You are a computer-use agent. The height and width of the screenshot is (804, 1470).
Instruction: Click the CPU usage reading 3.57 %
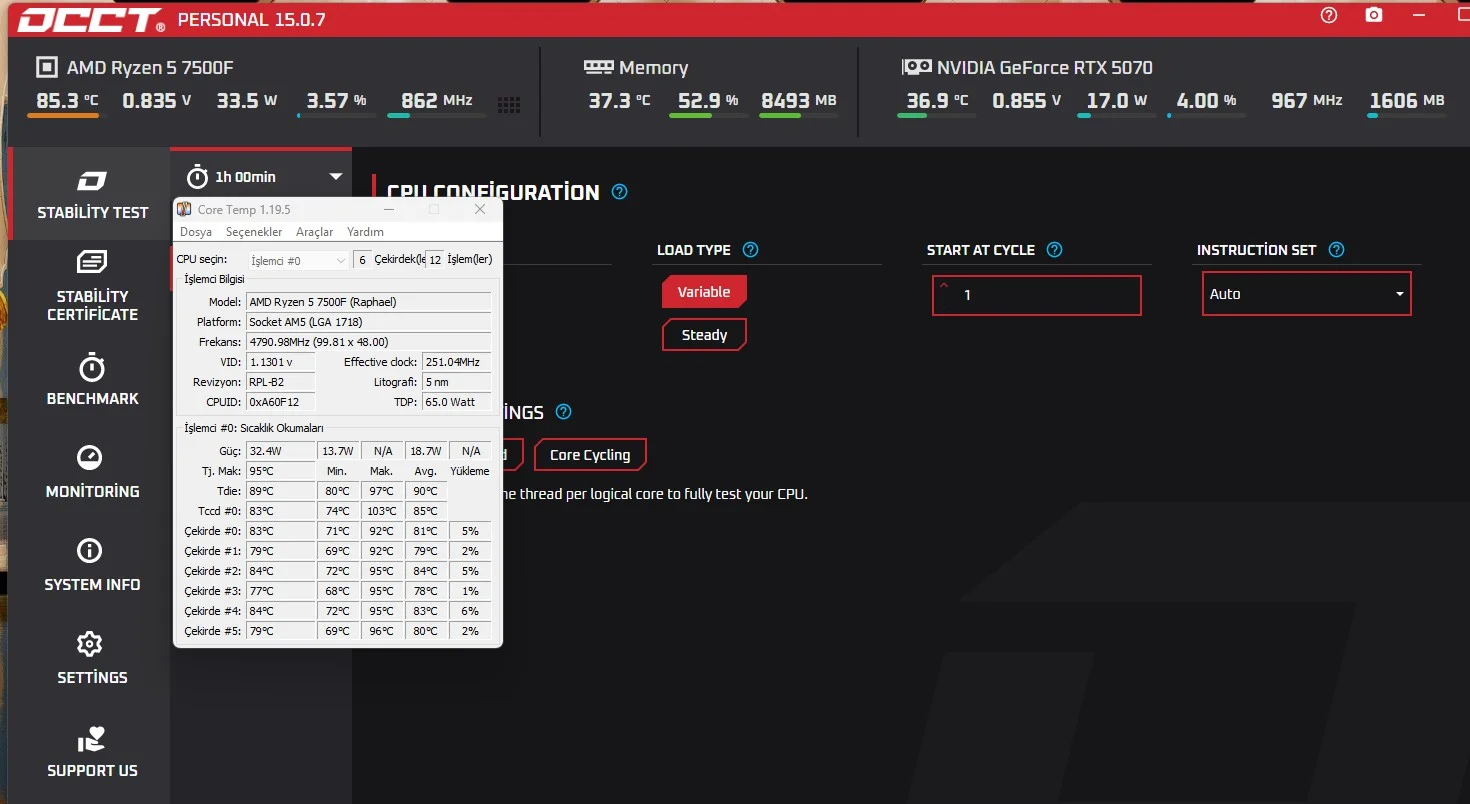tap(336, 100)
